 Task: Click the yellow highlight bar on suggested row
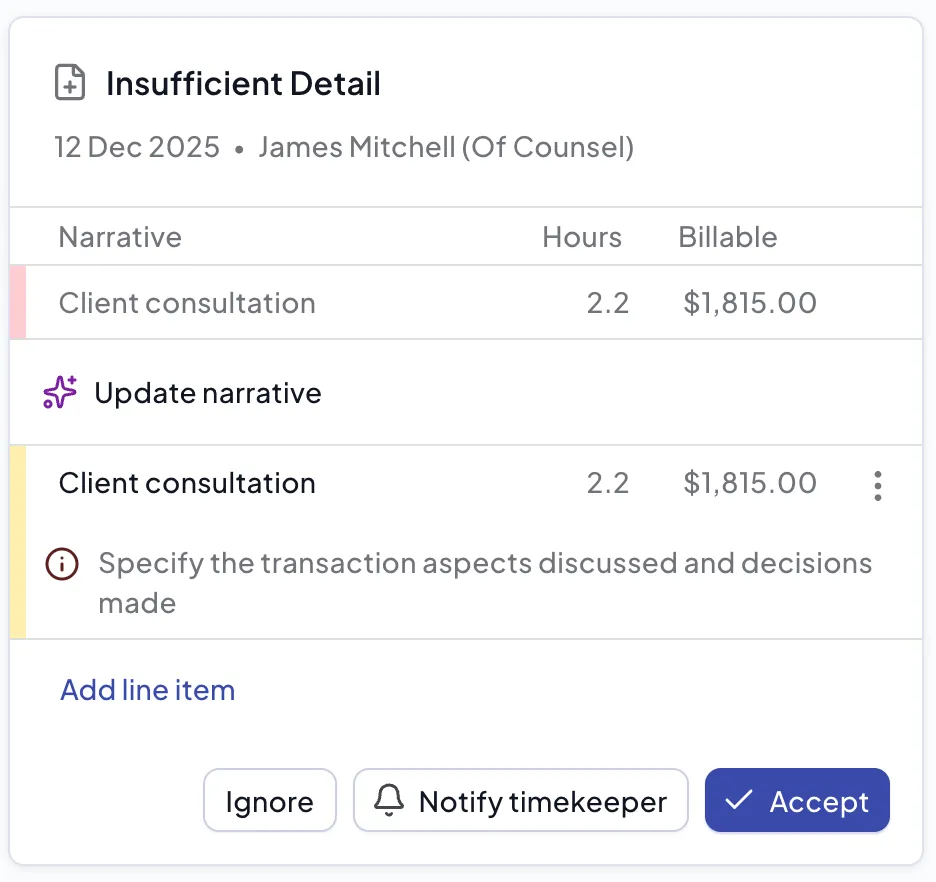[x=17, y=542]
